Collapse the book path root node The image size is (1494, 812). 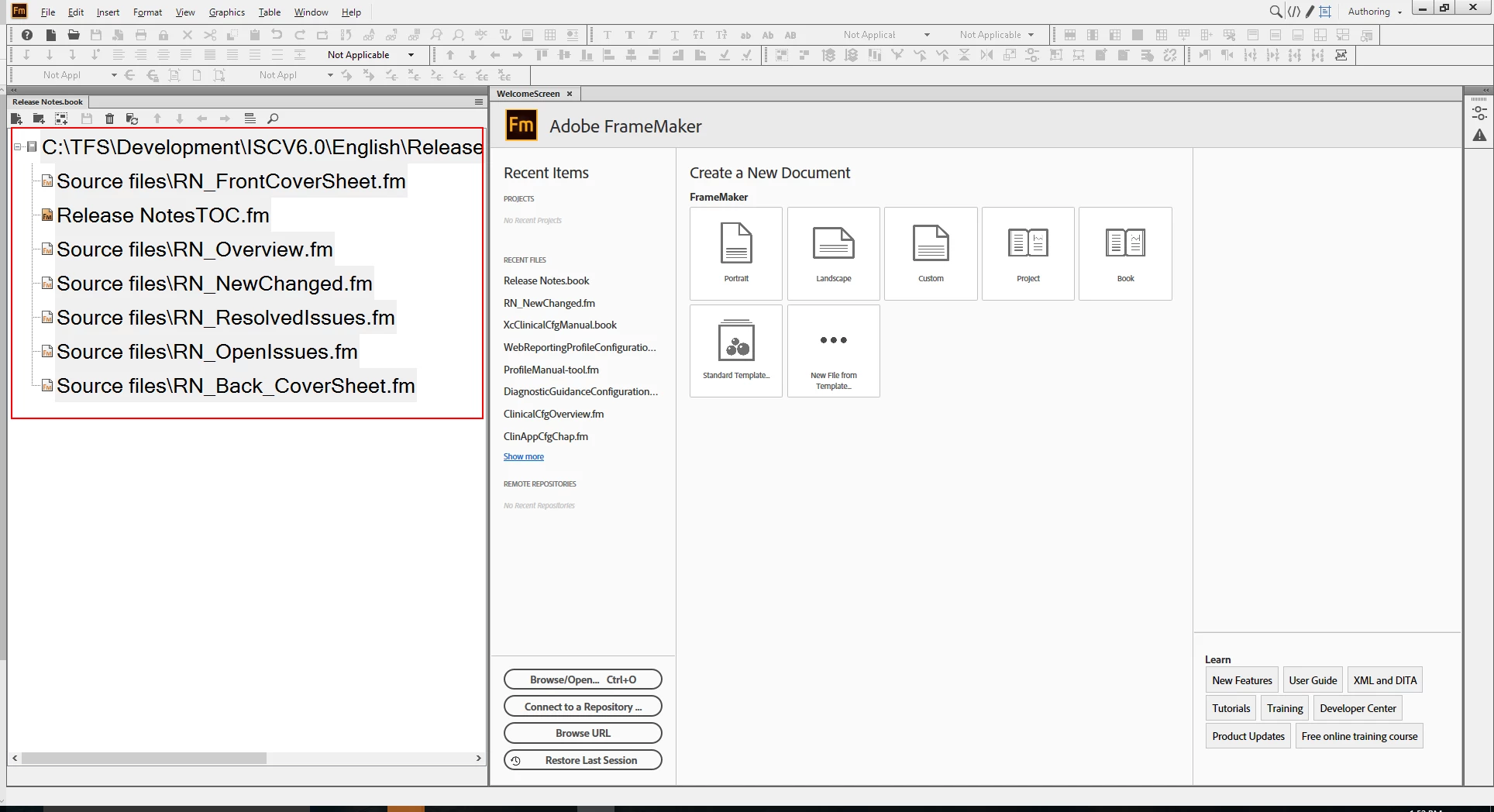pos(18,147)
